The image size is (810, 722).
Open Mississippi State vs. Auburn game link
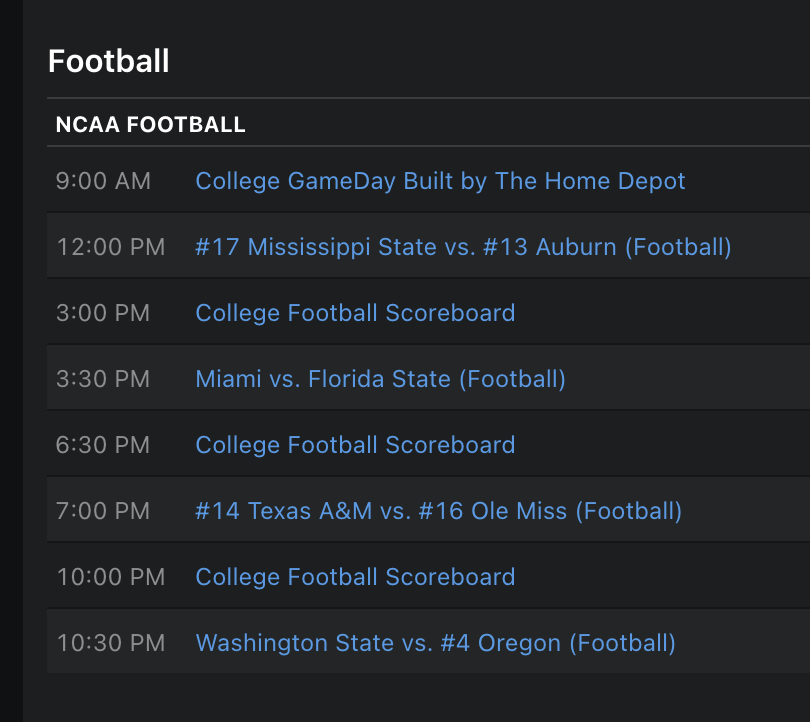[x=463, y=247]
